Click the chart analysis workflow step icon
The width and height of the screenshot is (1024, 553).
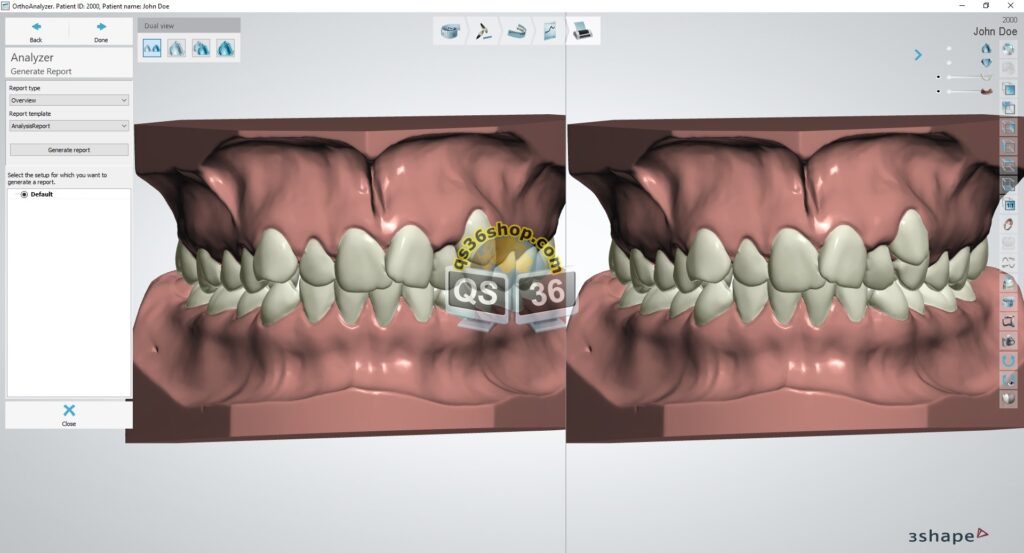click(x=550, y=31)
